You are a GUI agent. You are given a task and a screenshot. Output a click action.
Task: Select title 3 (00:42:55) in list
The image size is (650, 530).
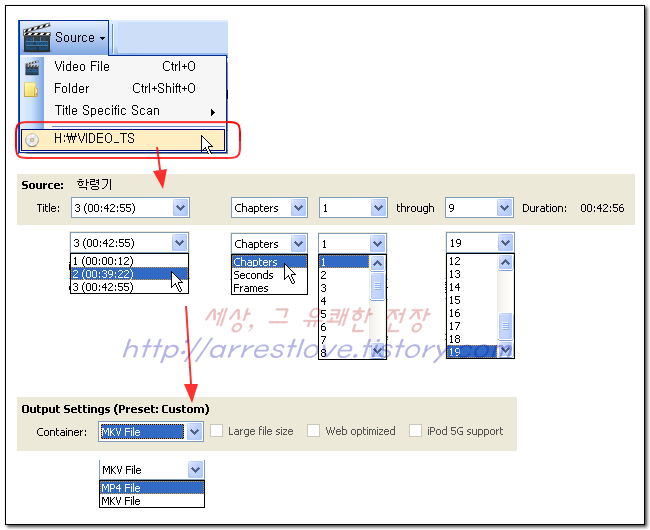[129, 287]
